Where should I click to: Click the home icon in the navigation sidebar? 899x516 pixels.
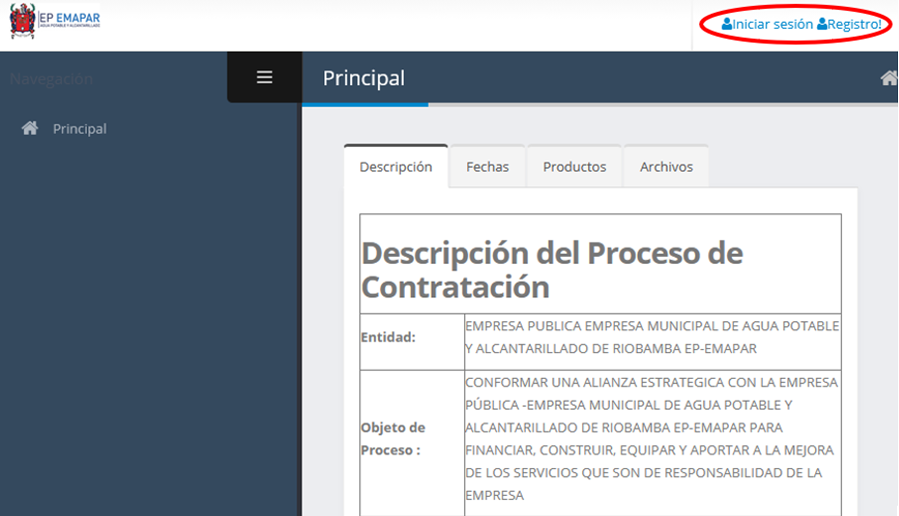click(30, 128)
